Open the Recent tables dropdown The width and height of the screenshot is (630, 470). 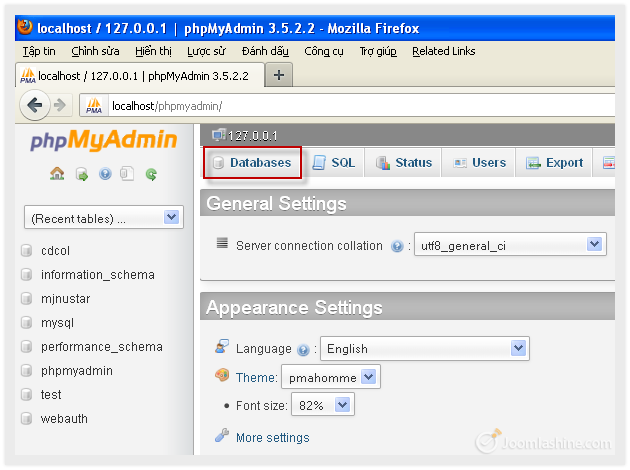[104, 217]
